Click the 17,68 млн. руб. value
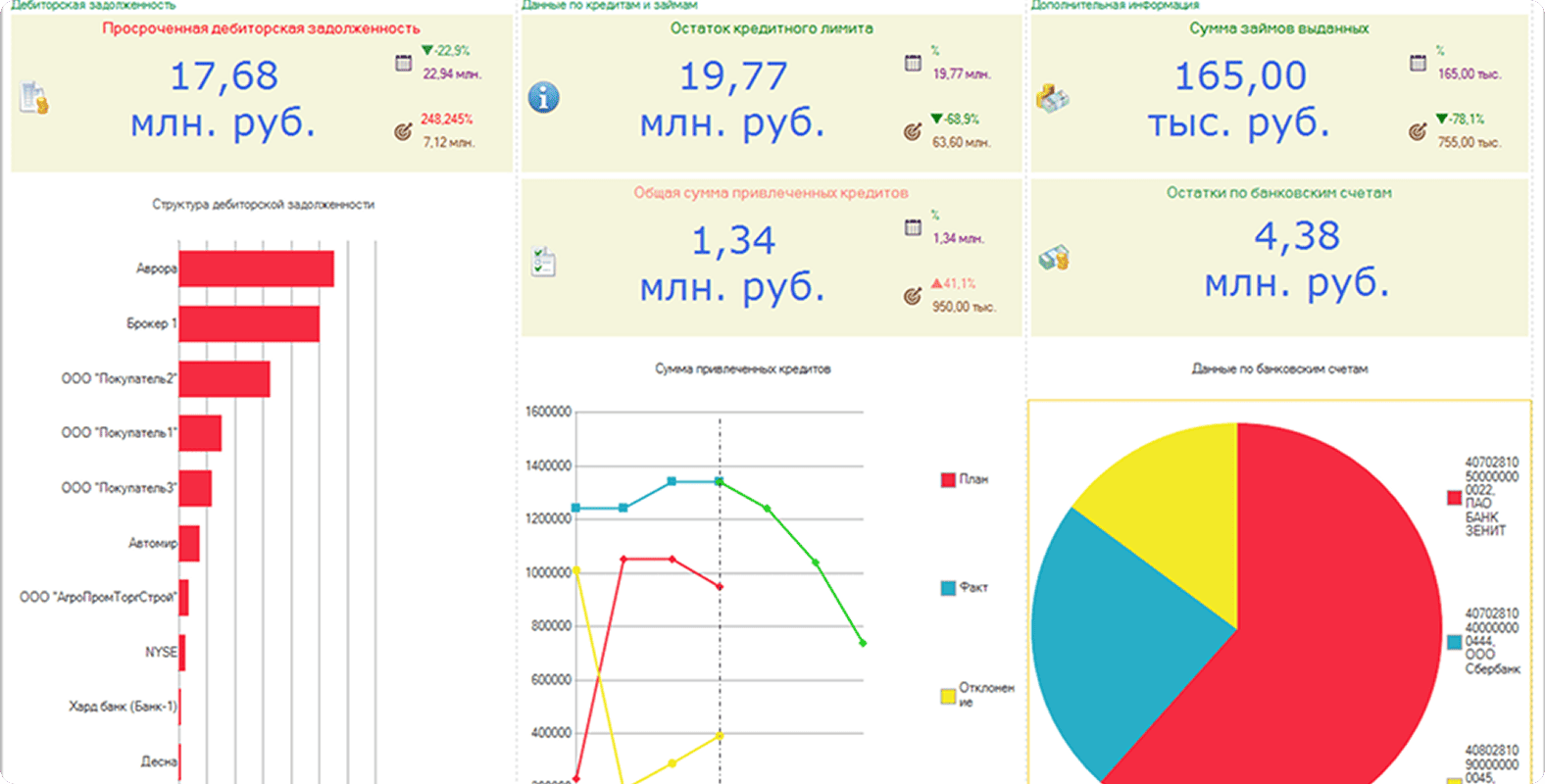The height and width of the screenshot is (784, 1545). point(224,100)
